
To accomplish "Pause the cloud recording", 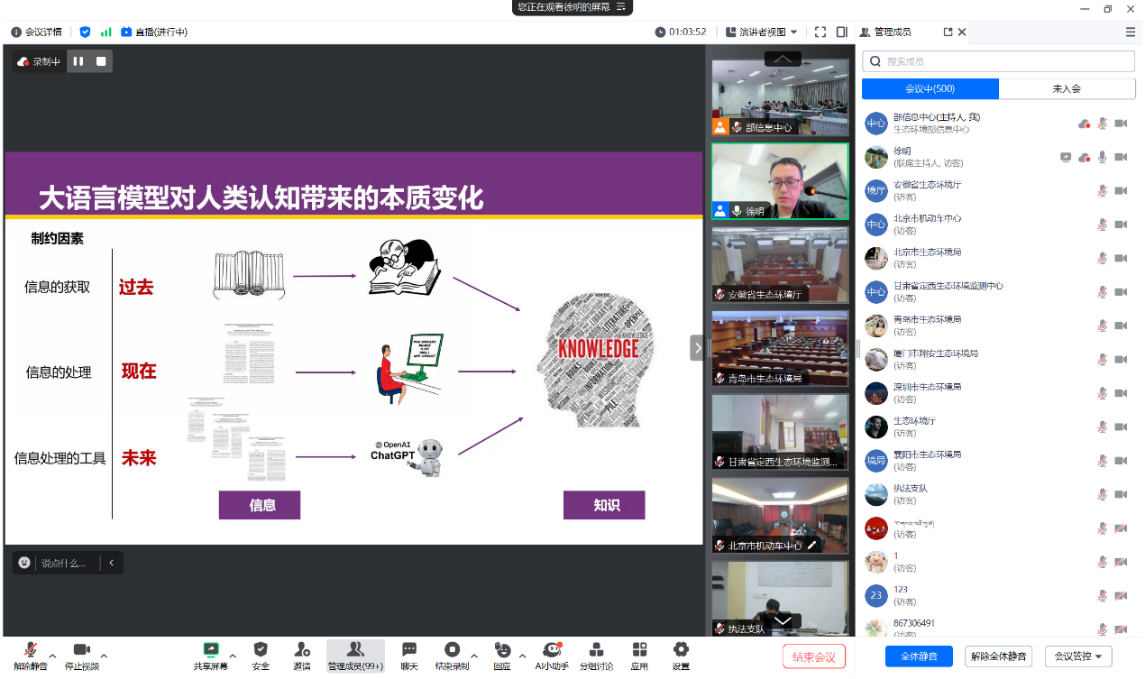I will [78, 62].
